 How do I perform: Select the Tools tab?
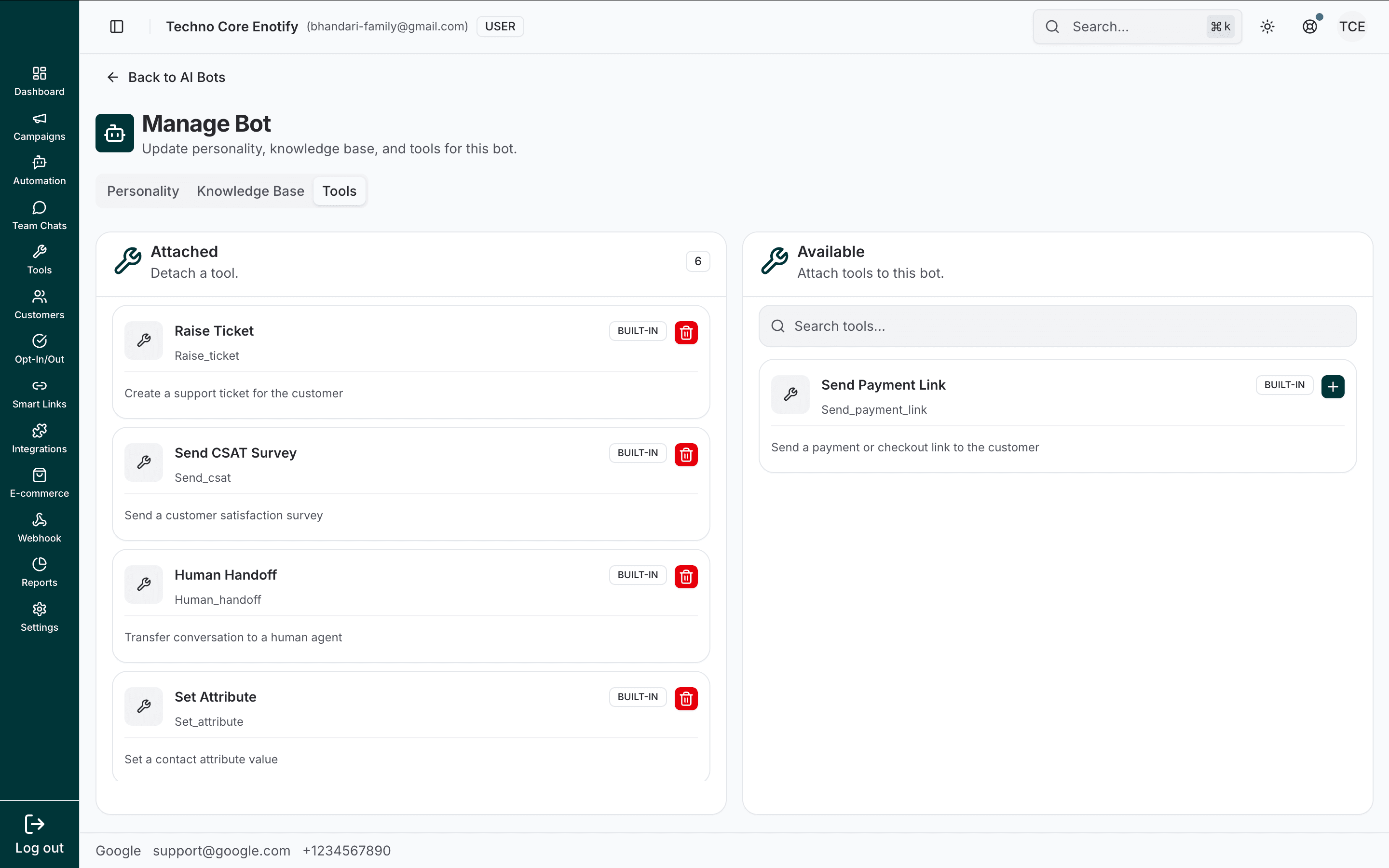(339, 191)
